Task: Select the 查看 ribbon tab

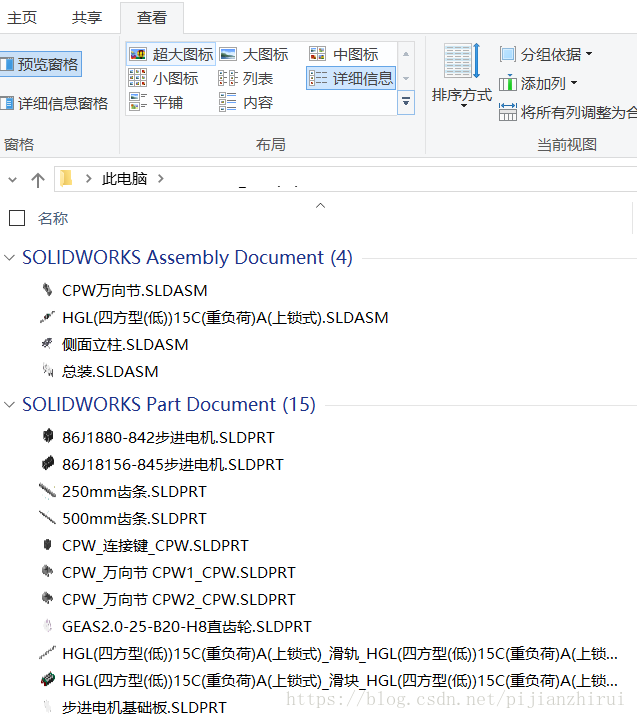Action: [152, 18]
